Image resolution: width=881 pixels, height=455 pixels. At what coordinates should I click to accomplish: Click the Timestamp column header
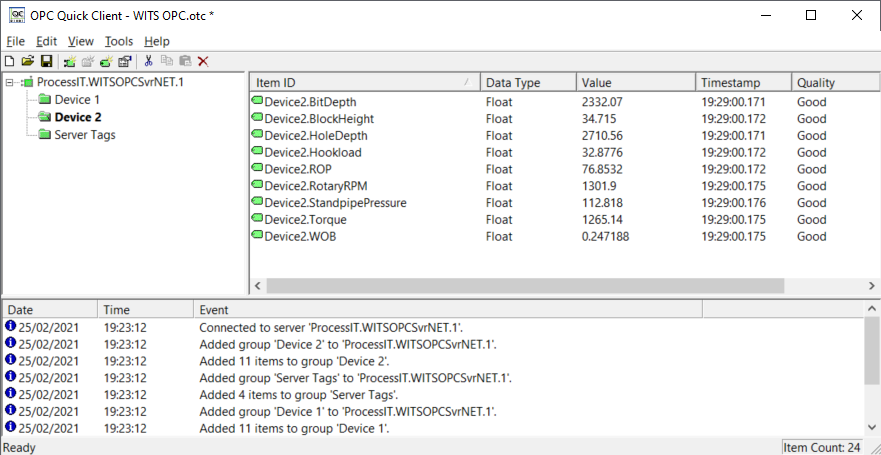click(743, 83)
